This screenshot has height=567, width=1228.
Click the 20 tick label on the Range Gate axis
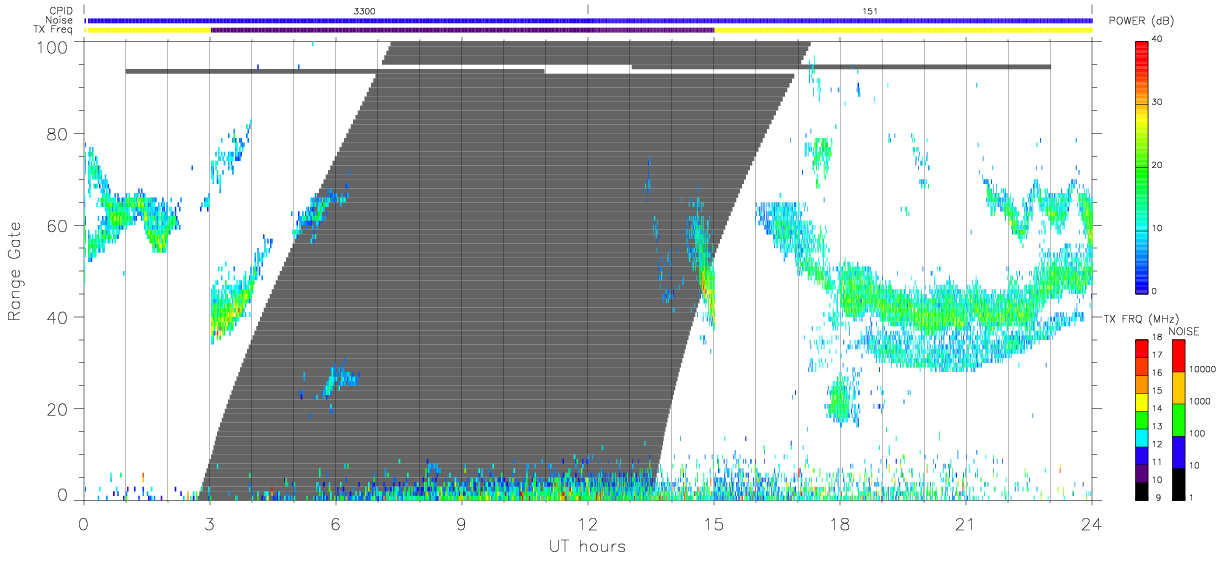pos(57,409)
